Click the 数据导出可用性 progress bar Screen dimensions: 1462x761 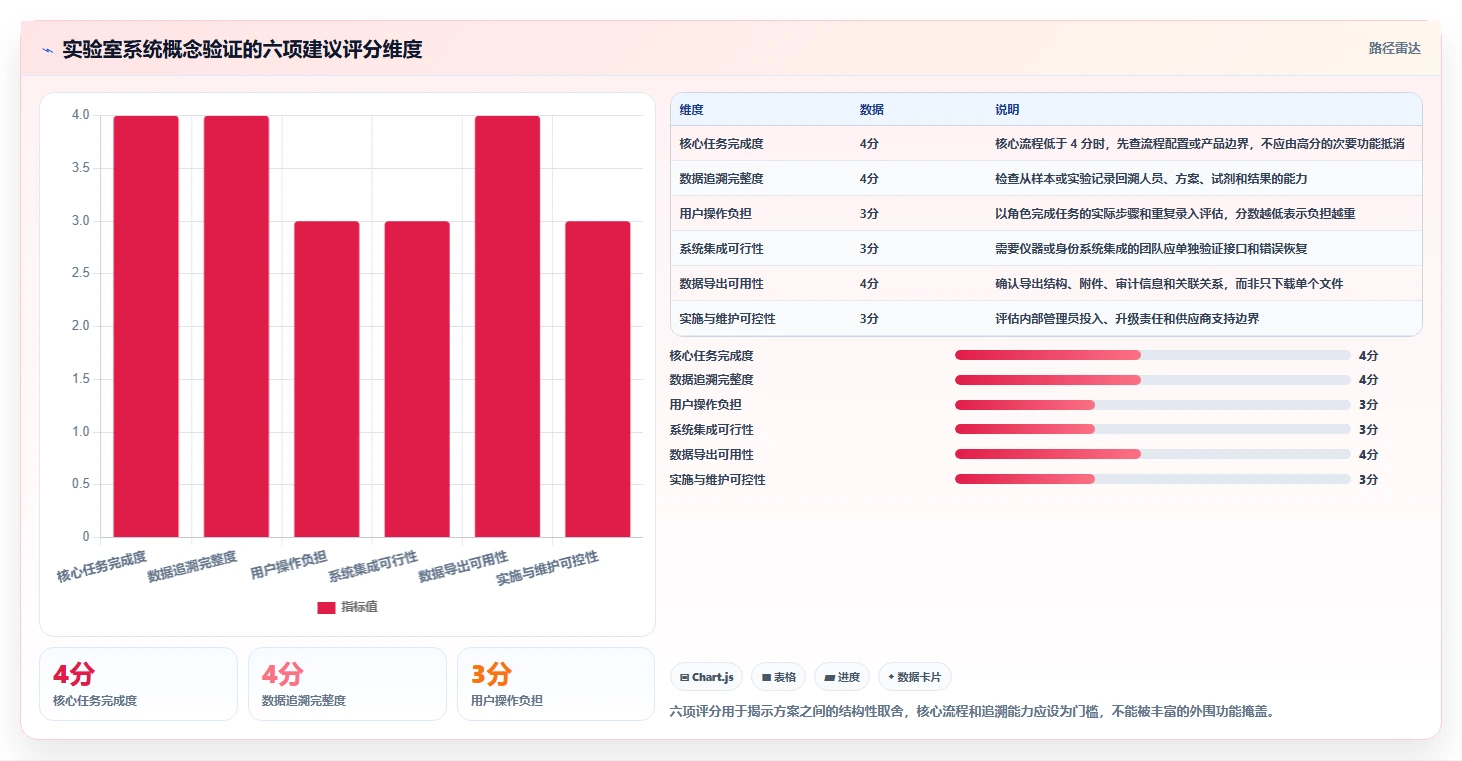pos(1153,454)
